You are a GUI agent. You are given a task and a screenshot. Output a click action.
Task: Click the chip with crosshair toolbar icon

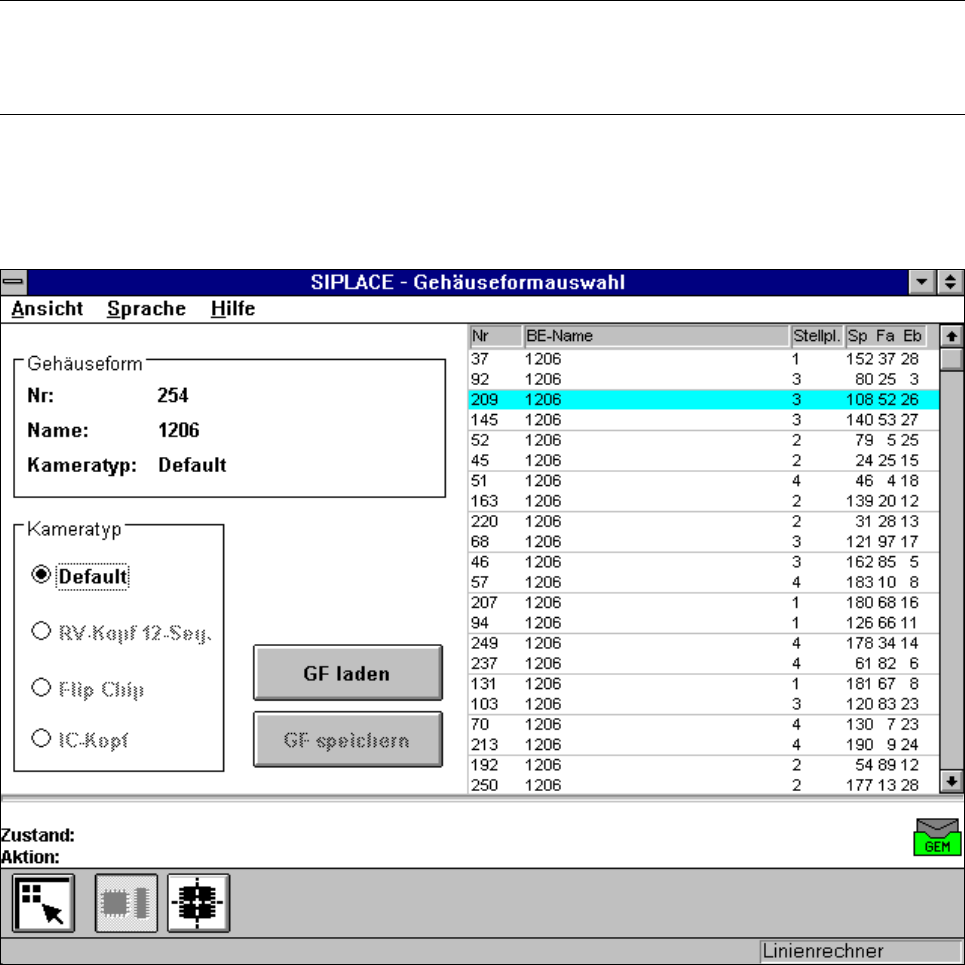coord(198,903)
